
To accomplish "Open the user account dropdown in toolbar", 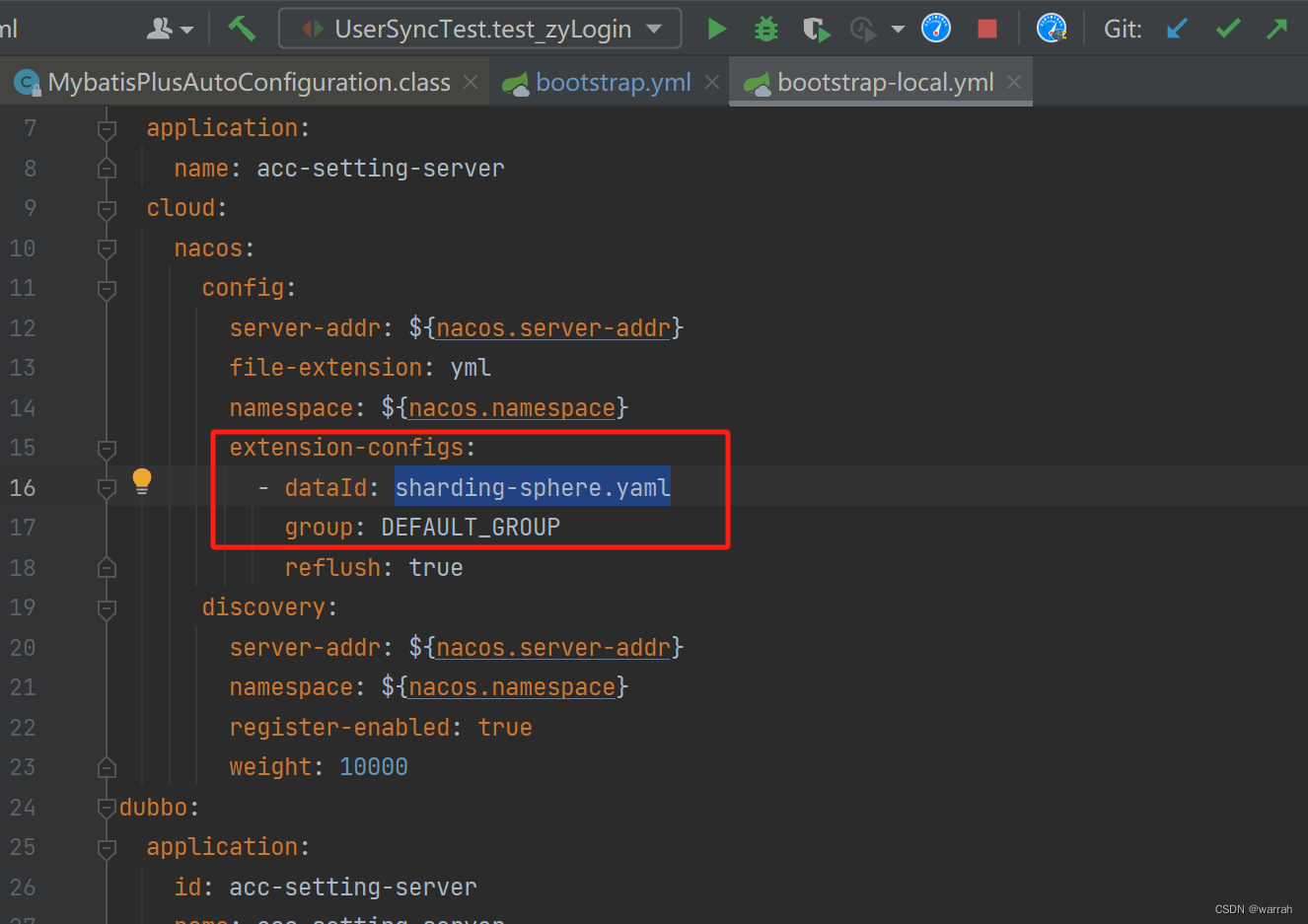I will (x=170, y=29).
